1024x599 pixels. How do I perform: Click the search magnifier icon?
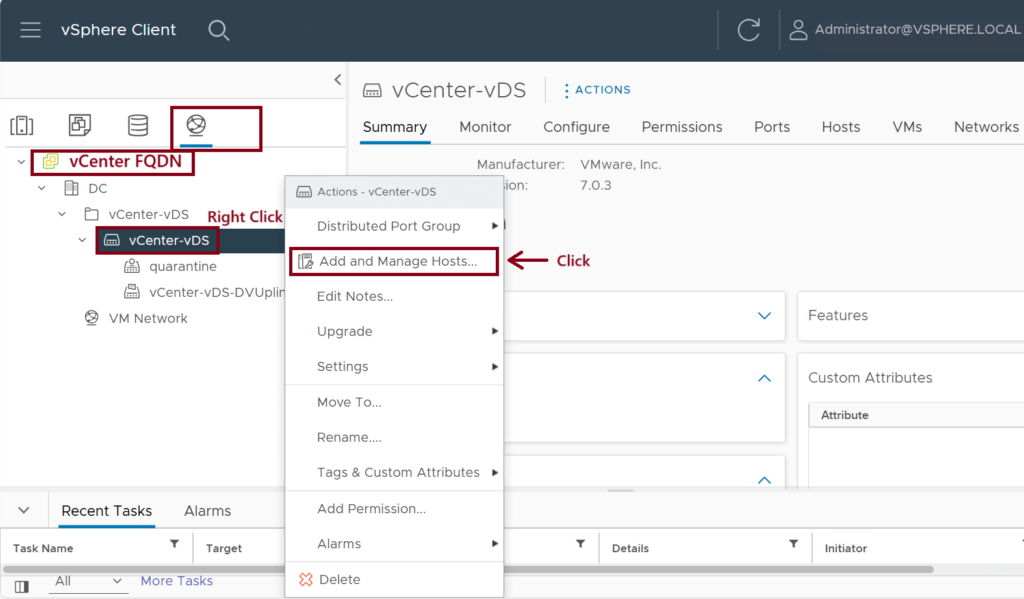point(218,30)
